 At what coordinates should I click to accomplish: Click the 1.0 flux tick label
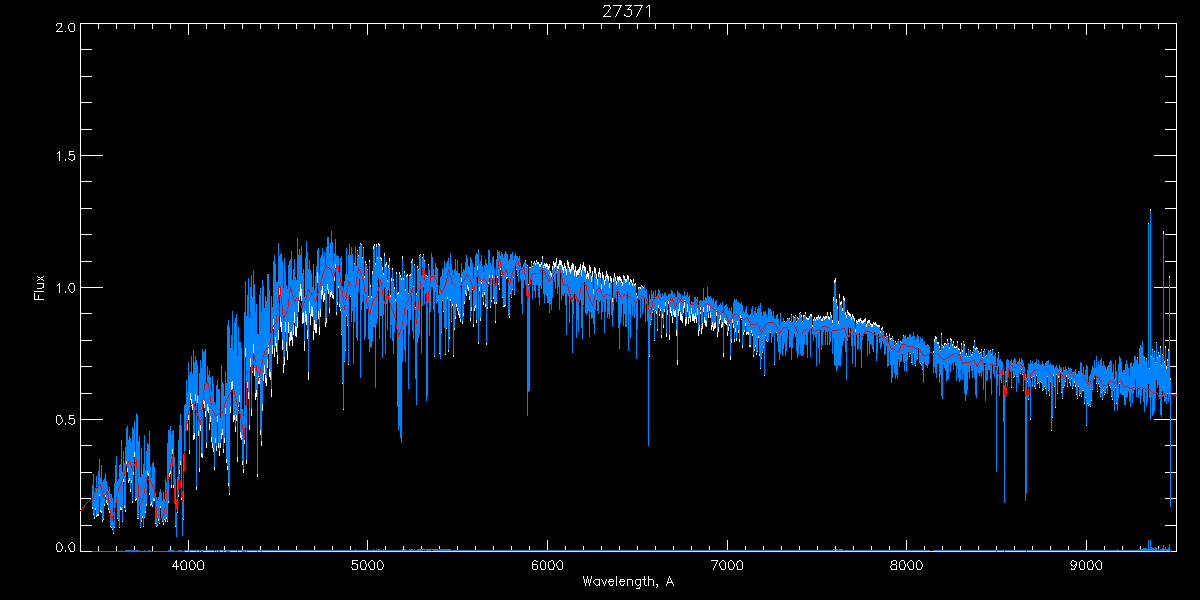pyautogui.click(x=64, y=288)
